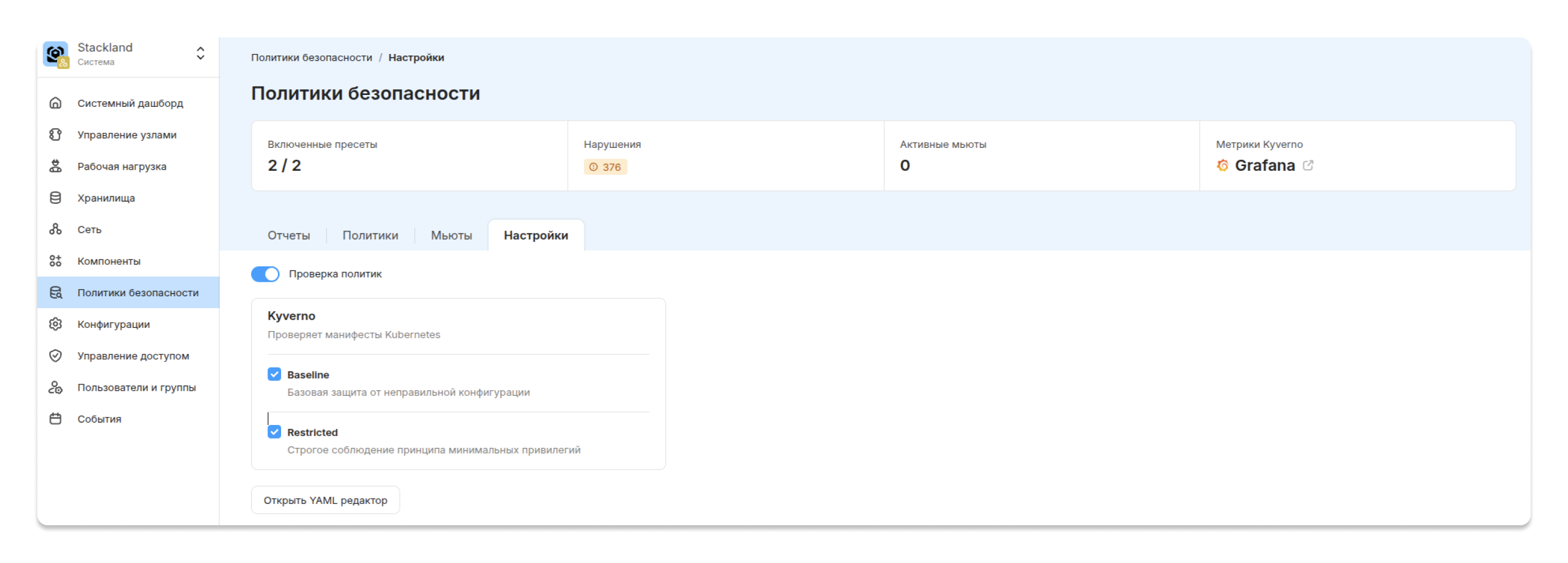Viewport: 1568px width, 563px height.
Task: Click the Включенные пресеты 2 / 2 value
Action: (284, 166)
